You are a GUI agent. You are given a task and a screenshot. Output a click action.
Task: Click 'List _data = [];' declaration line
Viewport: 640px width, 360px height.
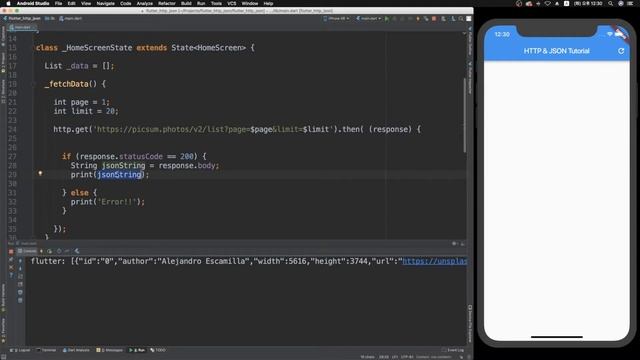(79, 66)
